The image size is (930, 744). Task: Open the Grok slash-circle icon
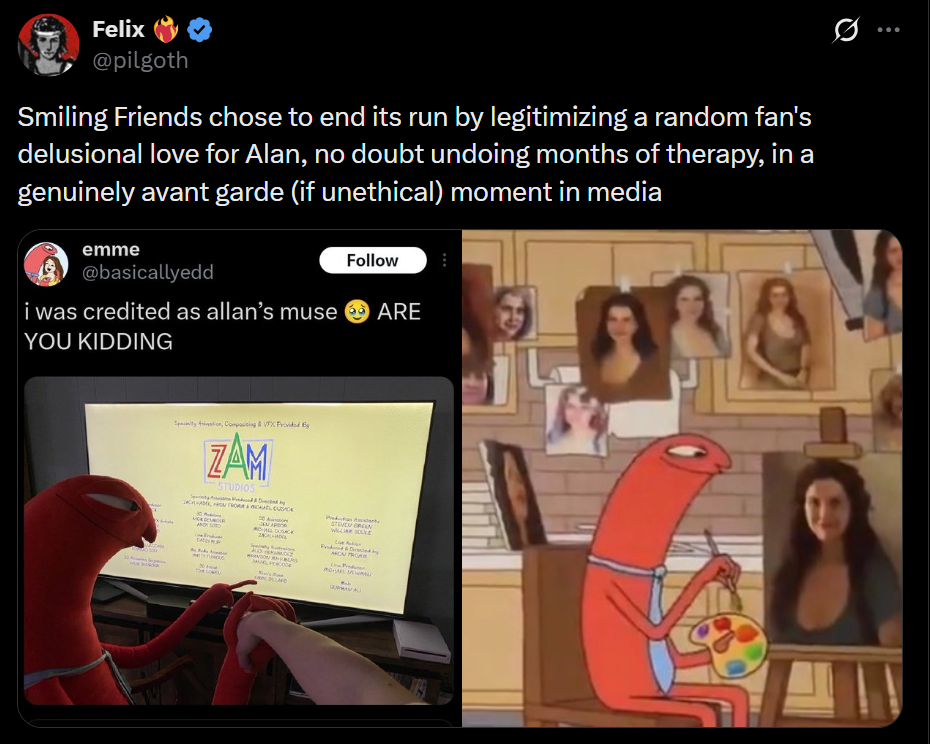[845, 30]
